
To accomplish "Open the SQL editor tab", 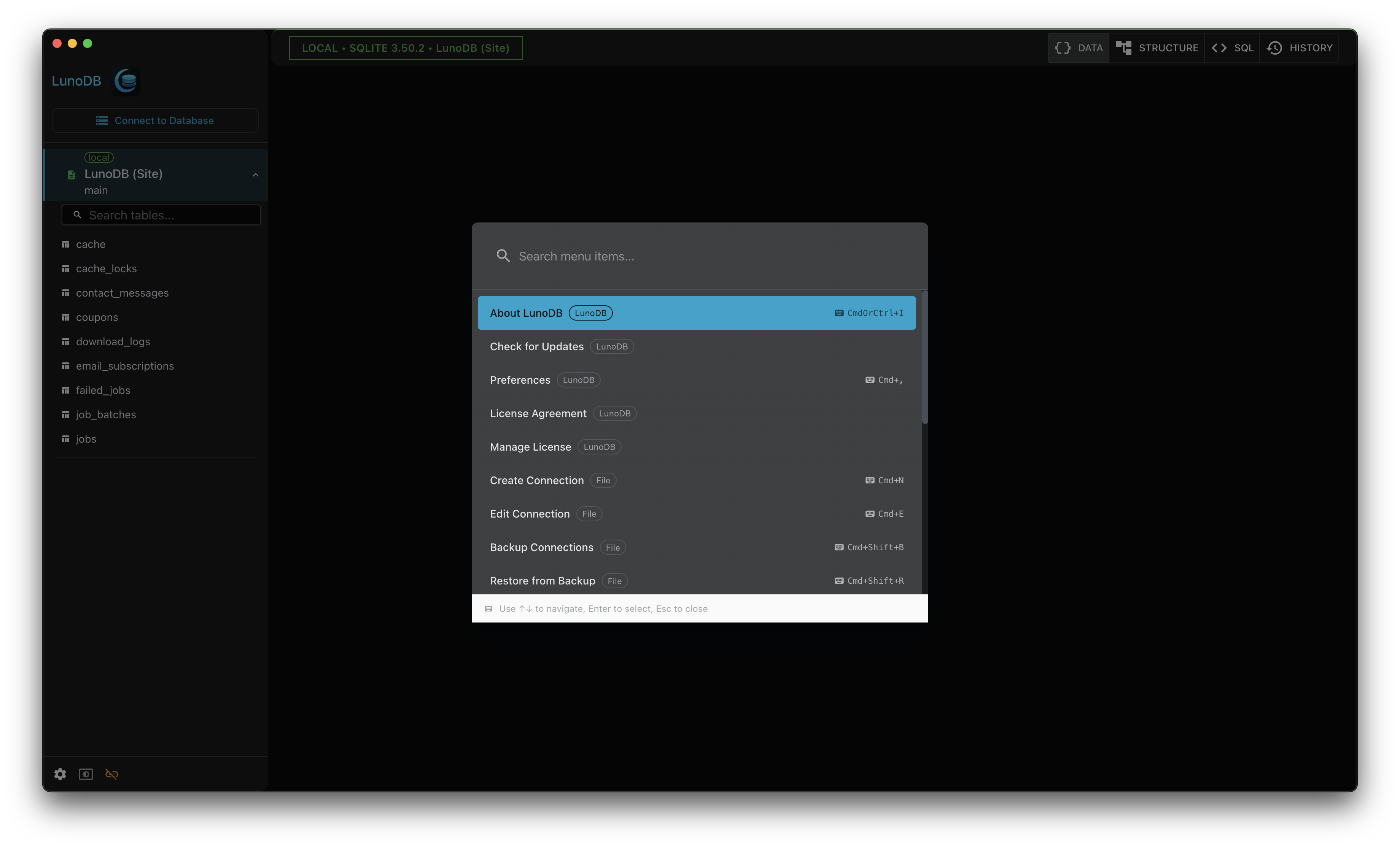I will (1232, 48).
